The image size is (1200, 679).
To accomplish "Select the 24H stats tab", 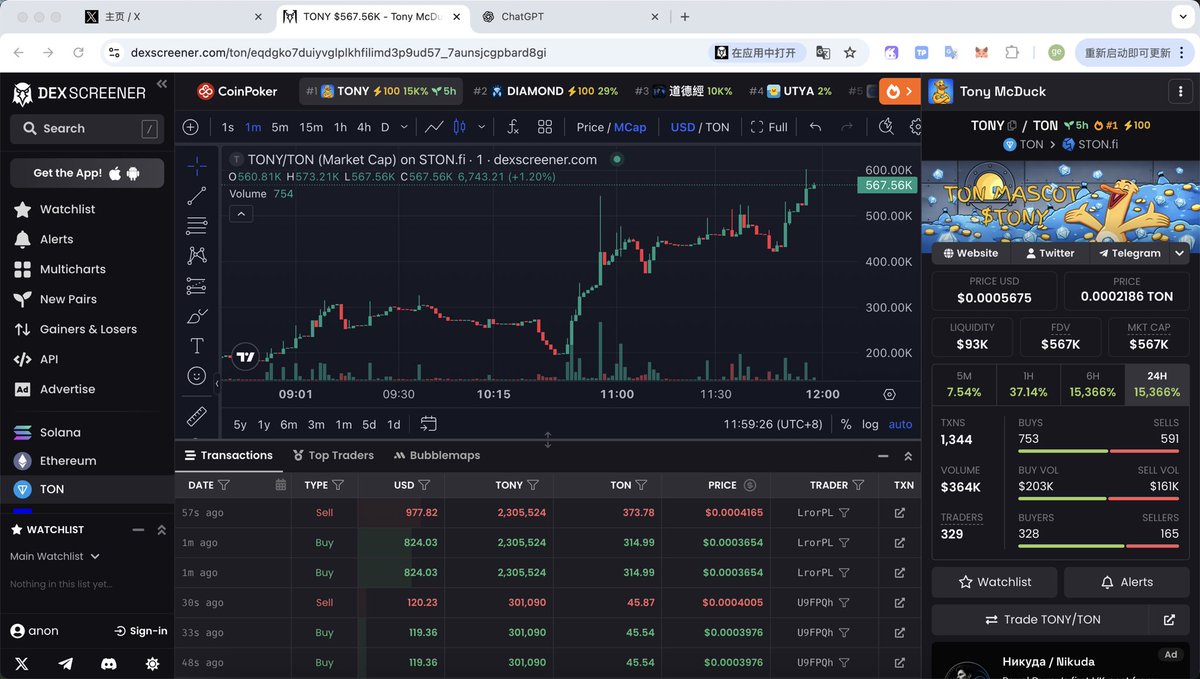I will [1157, 384].
